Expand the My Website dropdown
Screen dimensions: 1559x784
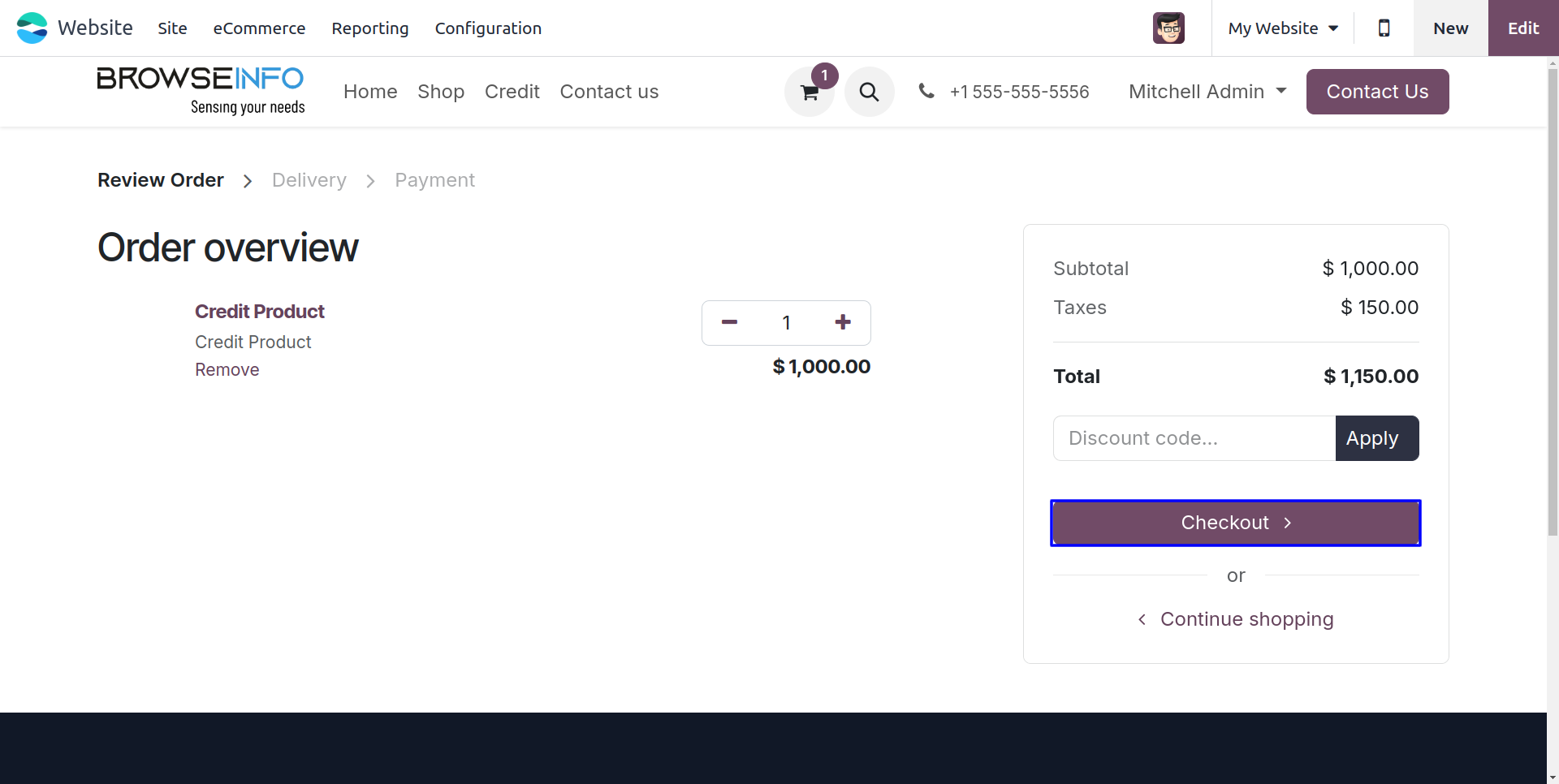point(1283,28)
